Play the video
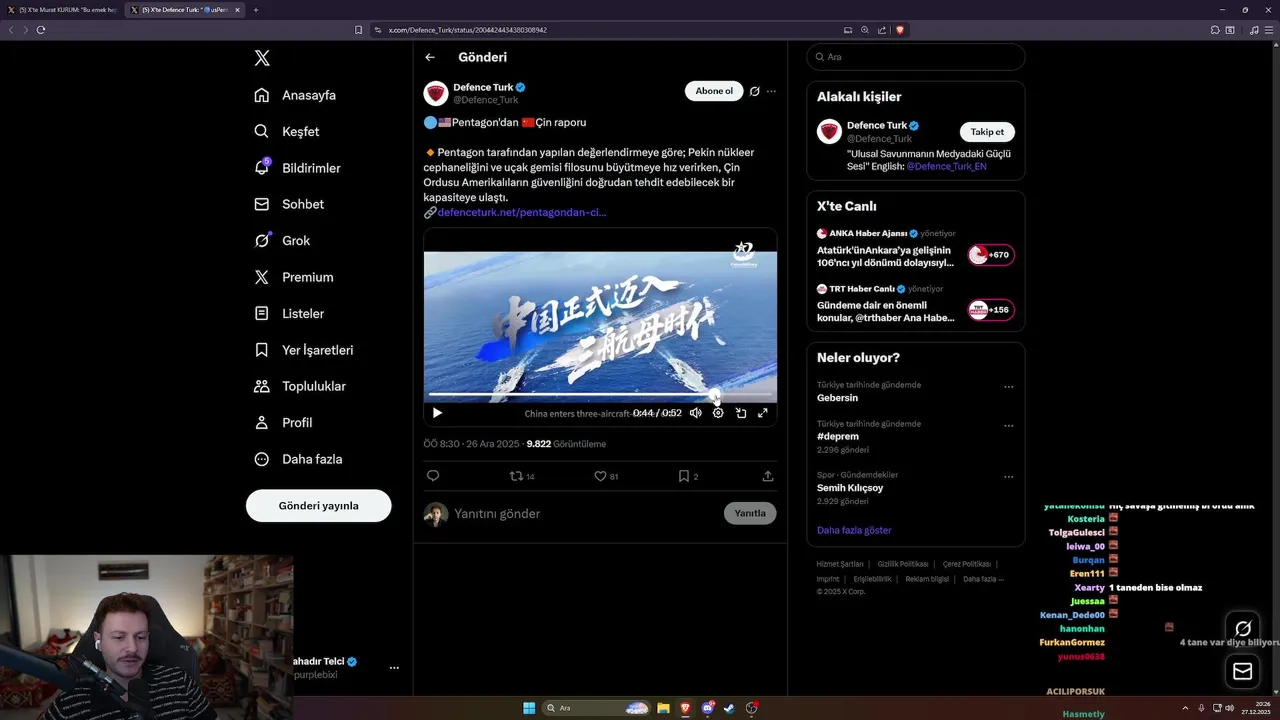Viewport: 1280px width, 720px height. [437, 413]
